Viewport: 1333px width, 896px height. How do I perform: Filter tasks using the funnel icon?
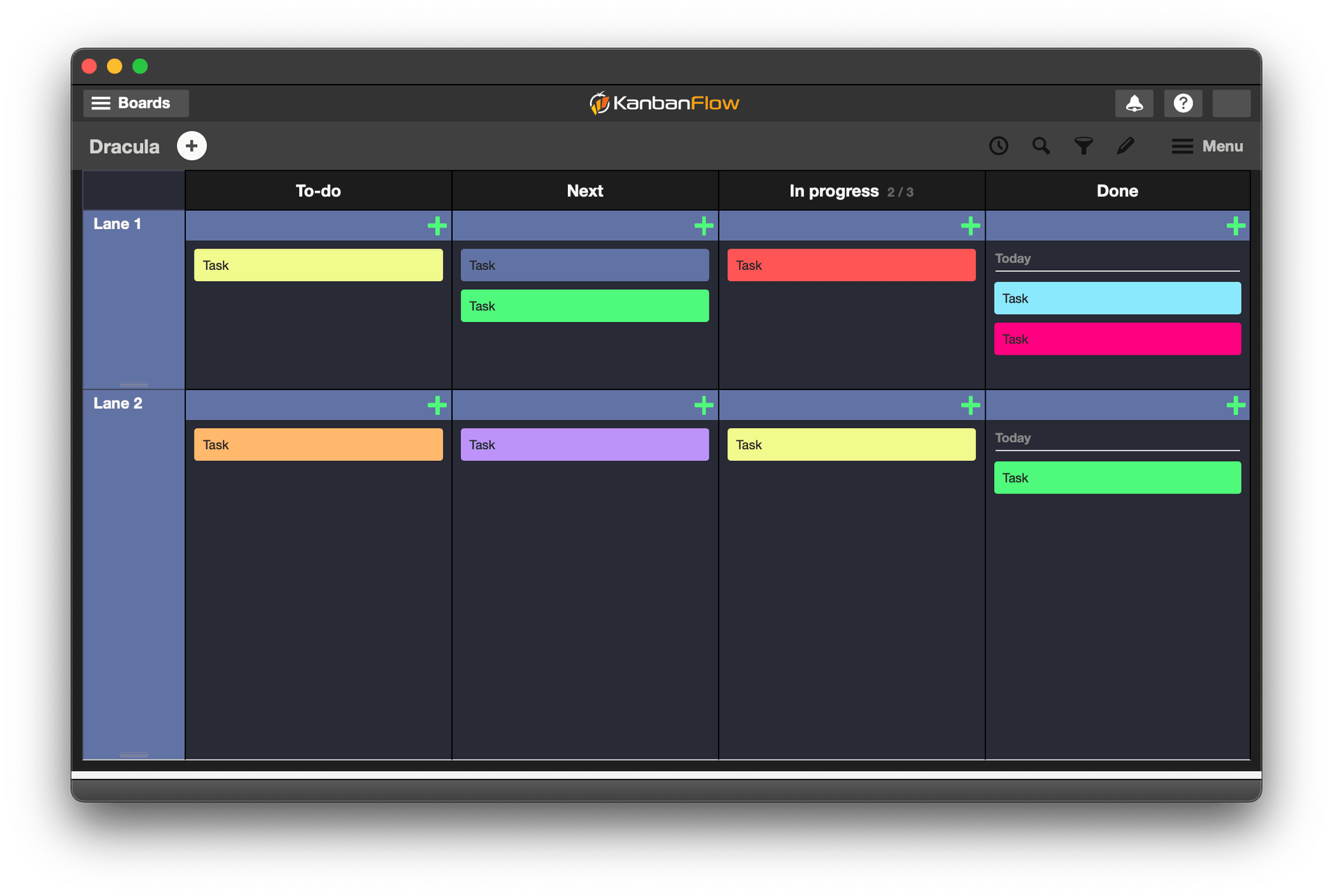point(1083,146)
